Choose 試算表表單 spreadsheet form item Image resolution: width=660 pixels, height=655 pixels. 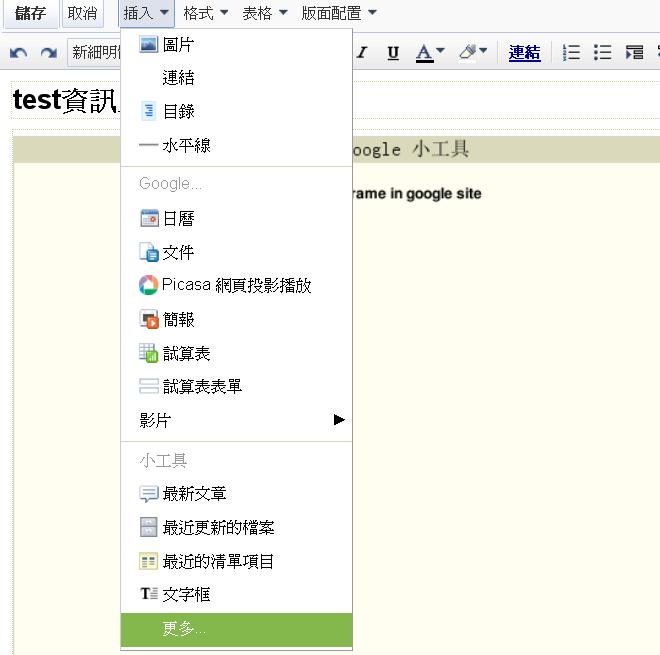(x=236, y=386)
